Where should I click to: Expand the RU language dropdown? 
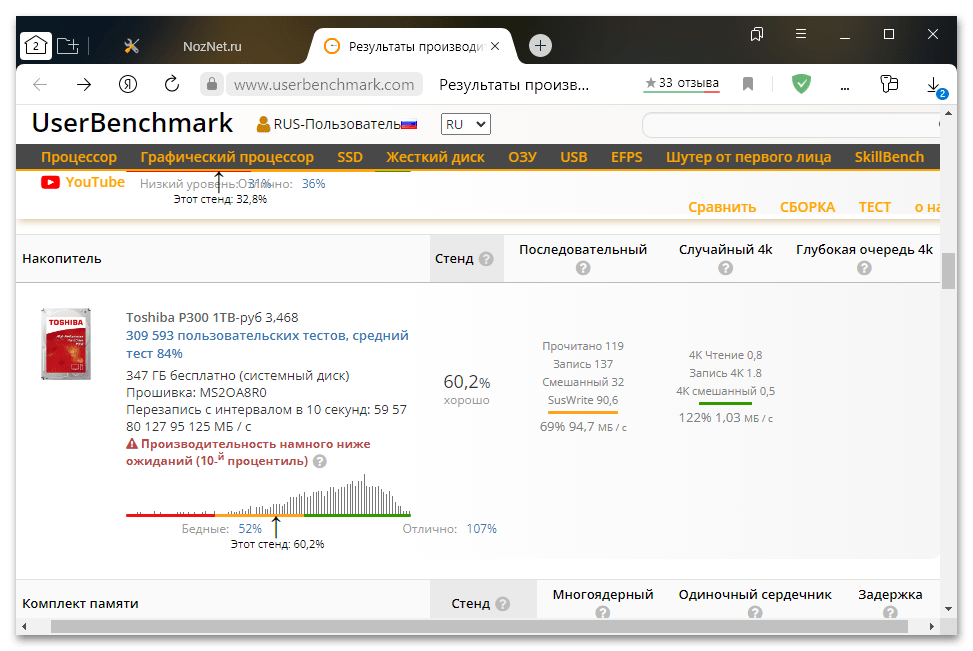[x=465, y=124]
